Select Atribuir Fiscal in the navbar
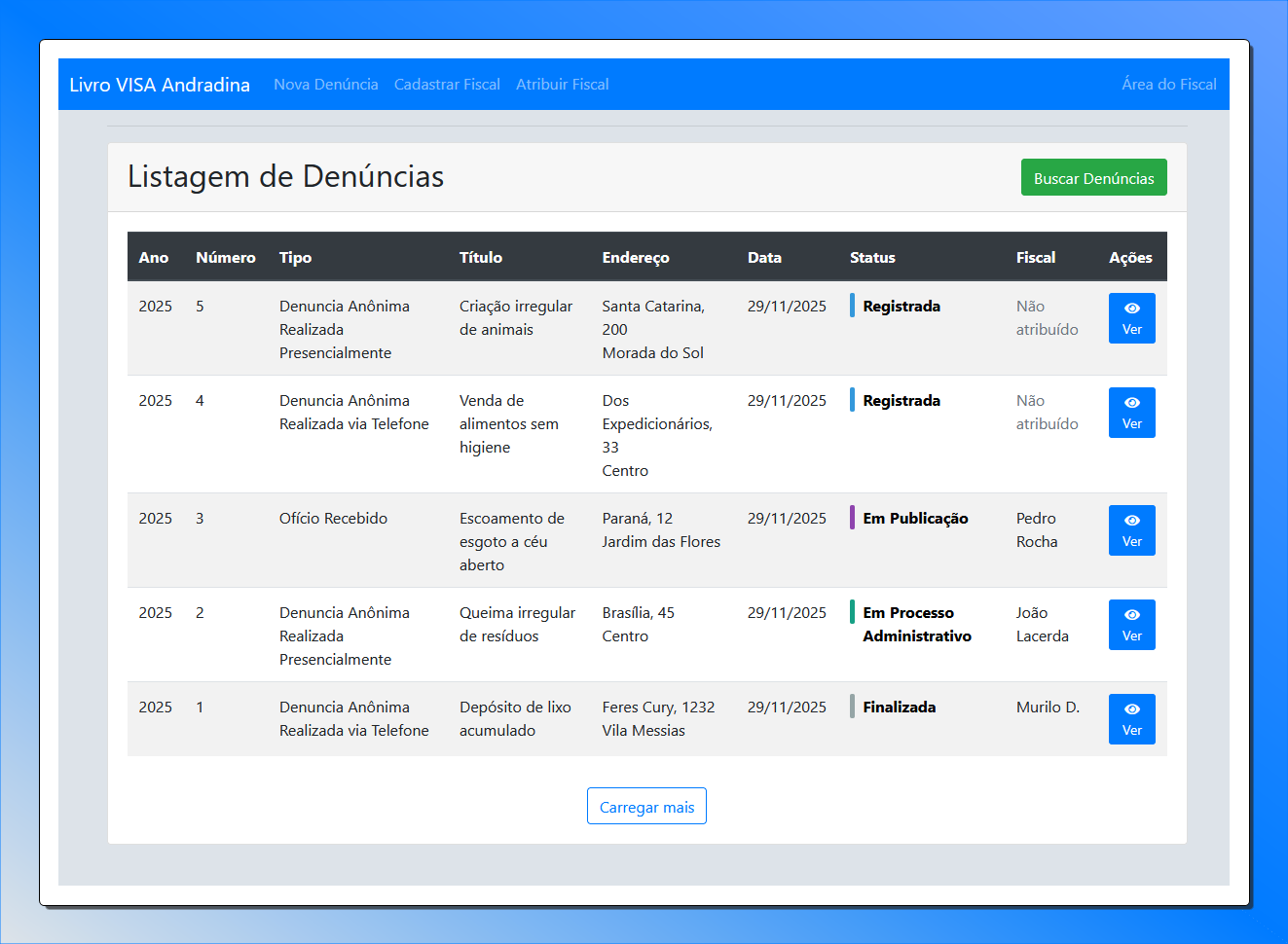Screen dimensions: 1288x944 (x=562, y=85)
